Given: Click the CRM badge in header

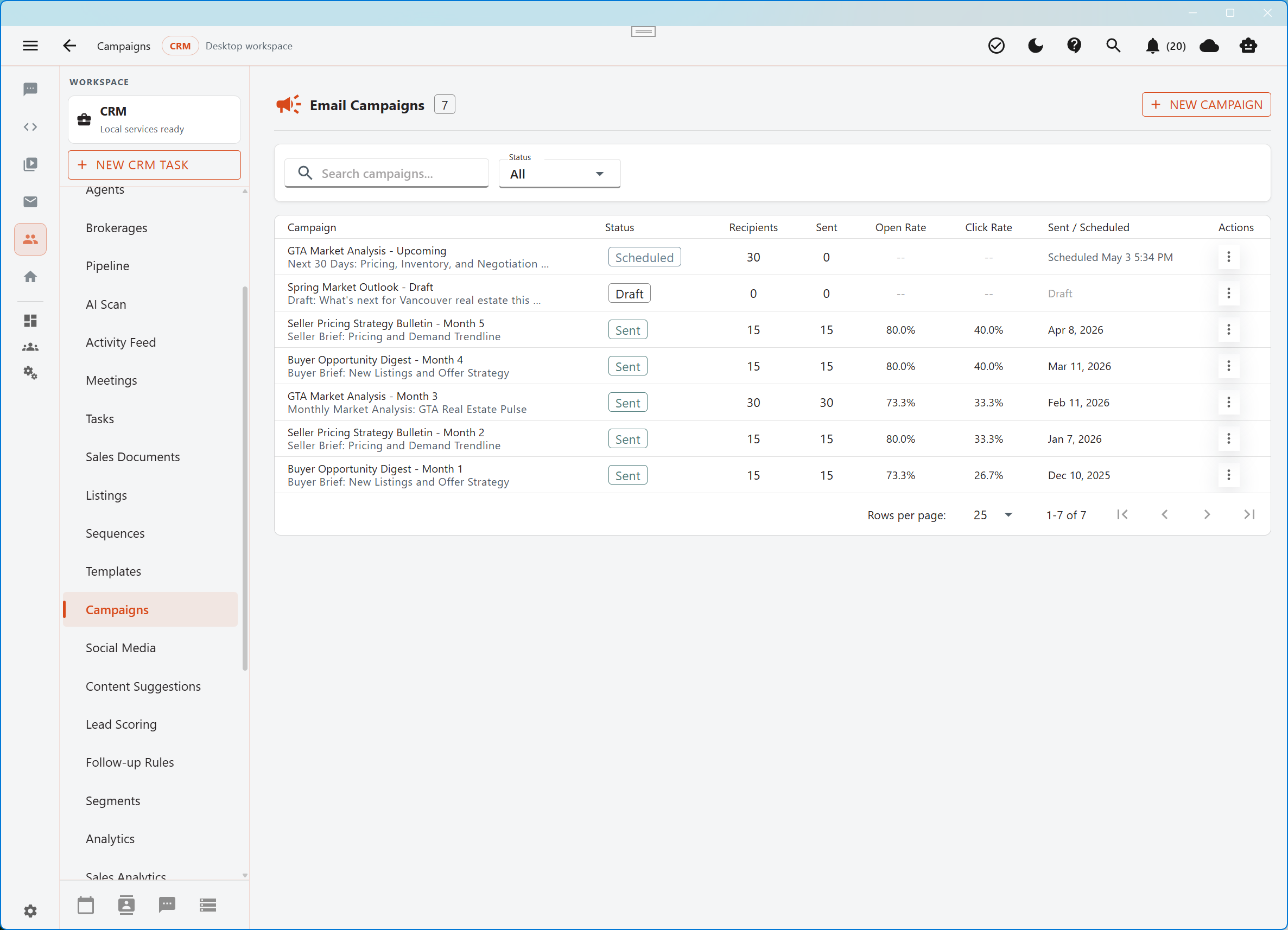Looking at the screenshot, I should (x=180, y=46).
